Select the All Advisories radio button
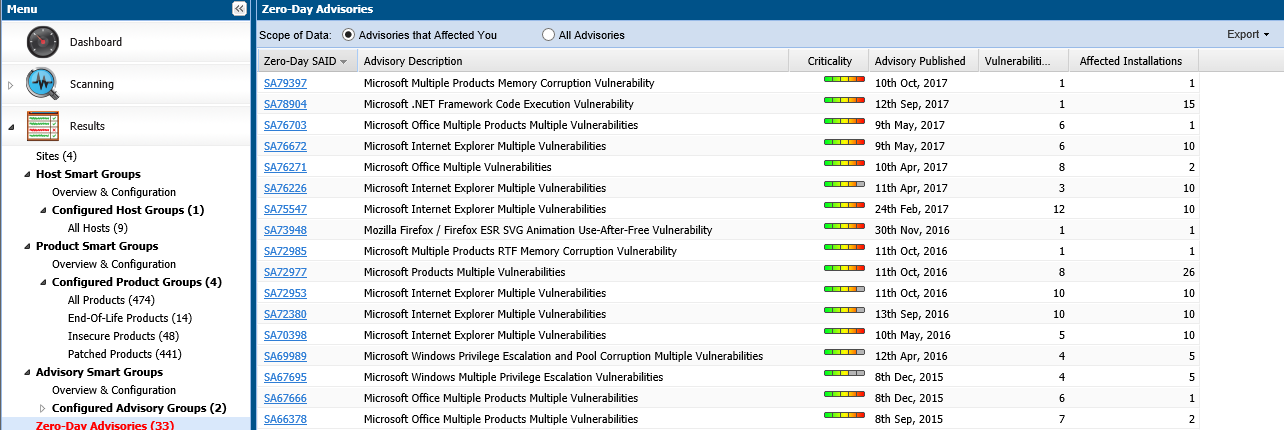The height and width of the screenshot is (430, 1284). coord(548,35)
